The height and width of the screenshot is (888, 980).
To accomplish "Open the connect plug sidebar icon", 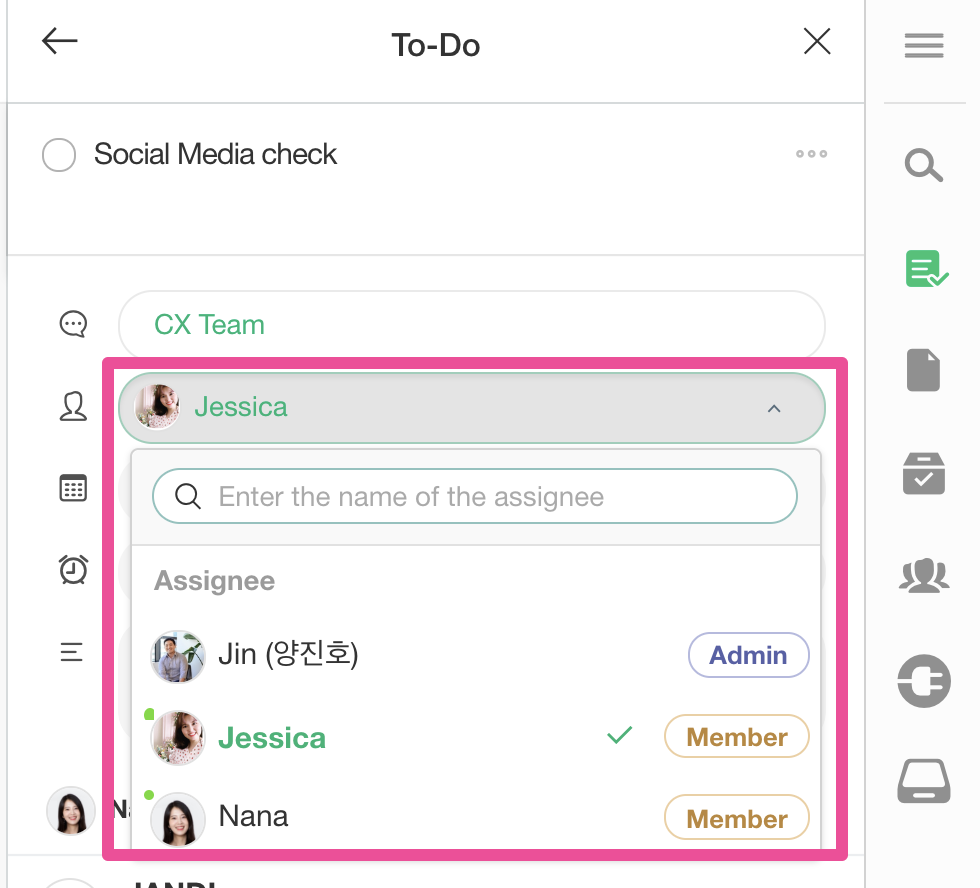I will (924, 681).
